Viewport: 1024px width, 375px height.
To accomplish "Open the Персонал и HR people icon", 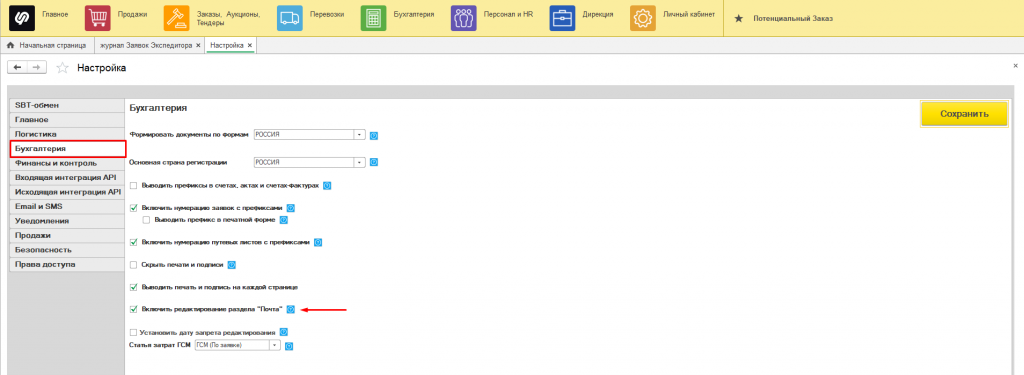I will [463, 18].
